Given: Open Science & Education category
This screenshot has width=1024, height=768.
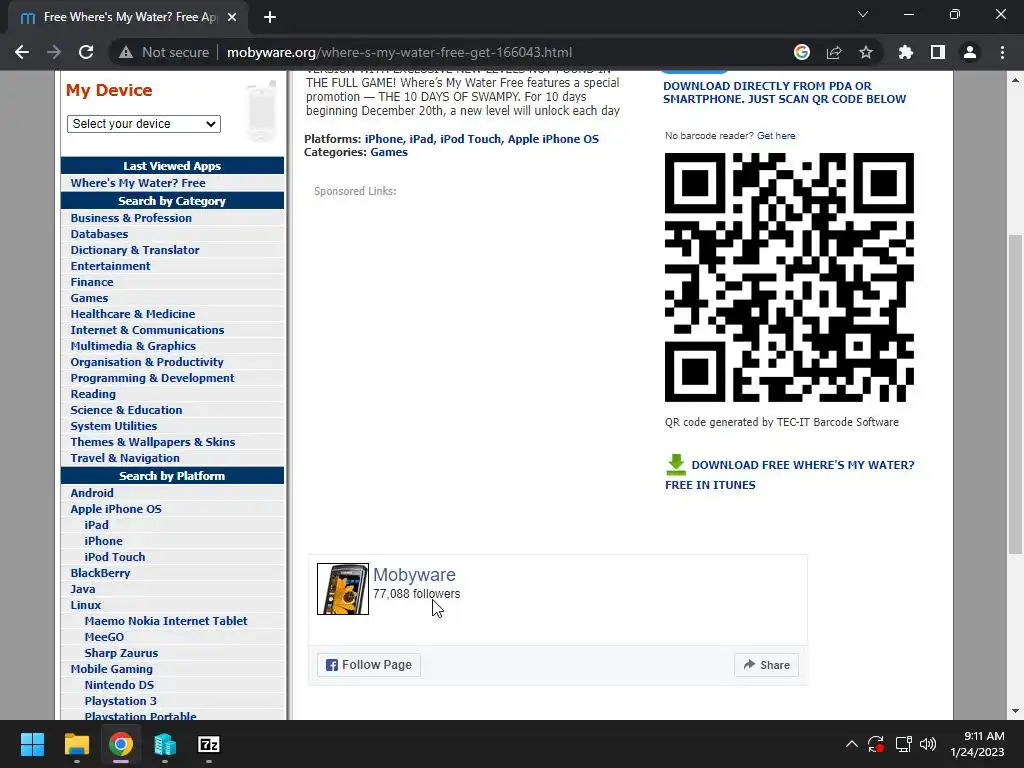Looking at the screenshot, I should point(126,410).
